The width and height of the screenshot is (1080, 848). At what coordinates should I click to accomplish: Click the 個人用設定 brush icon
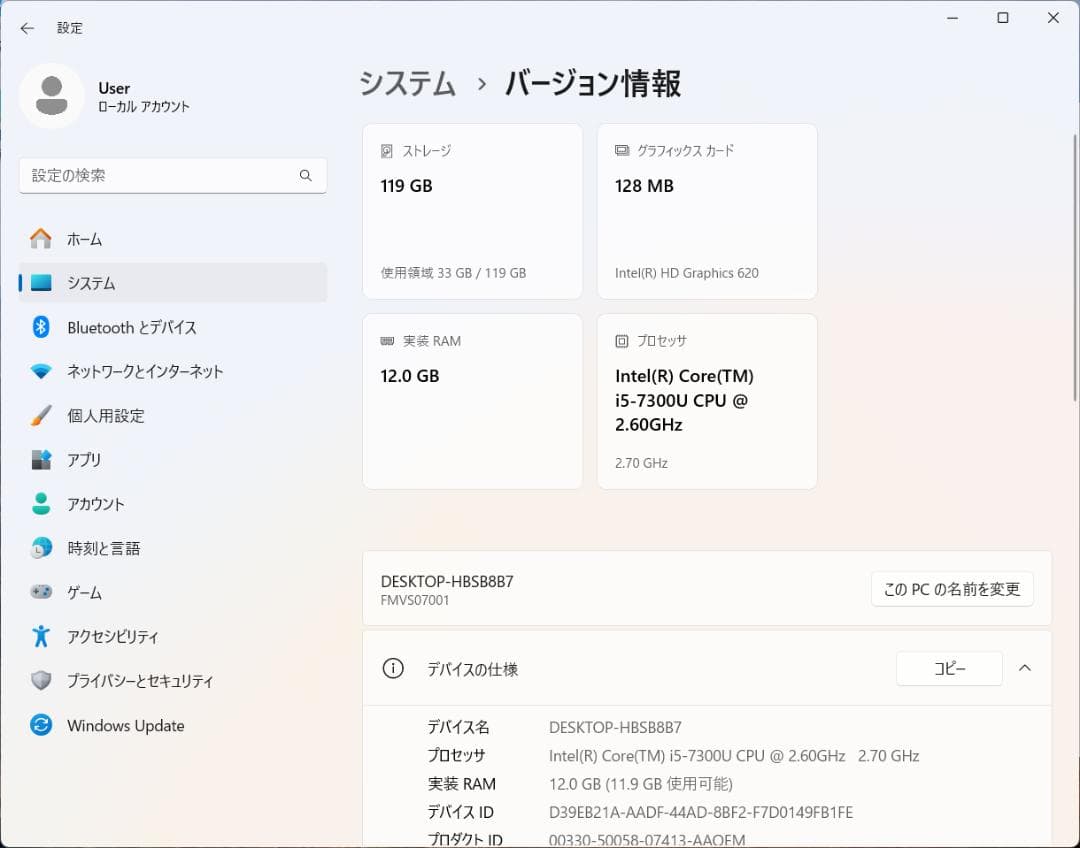40,415
